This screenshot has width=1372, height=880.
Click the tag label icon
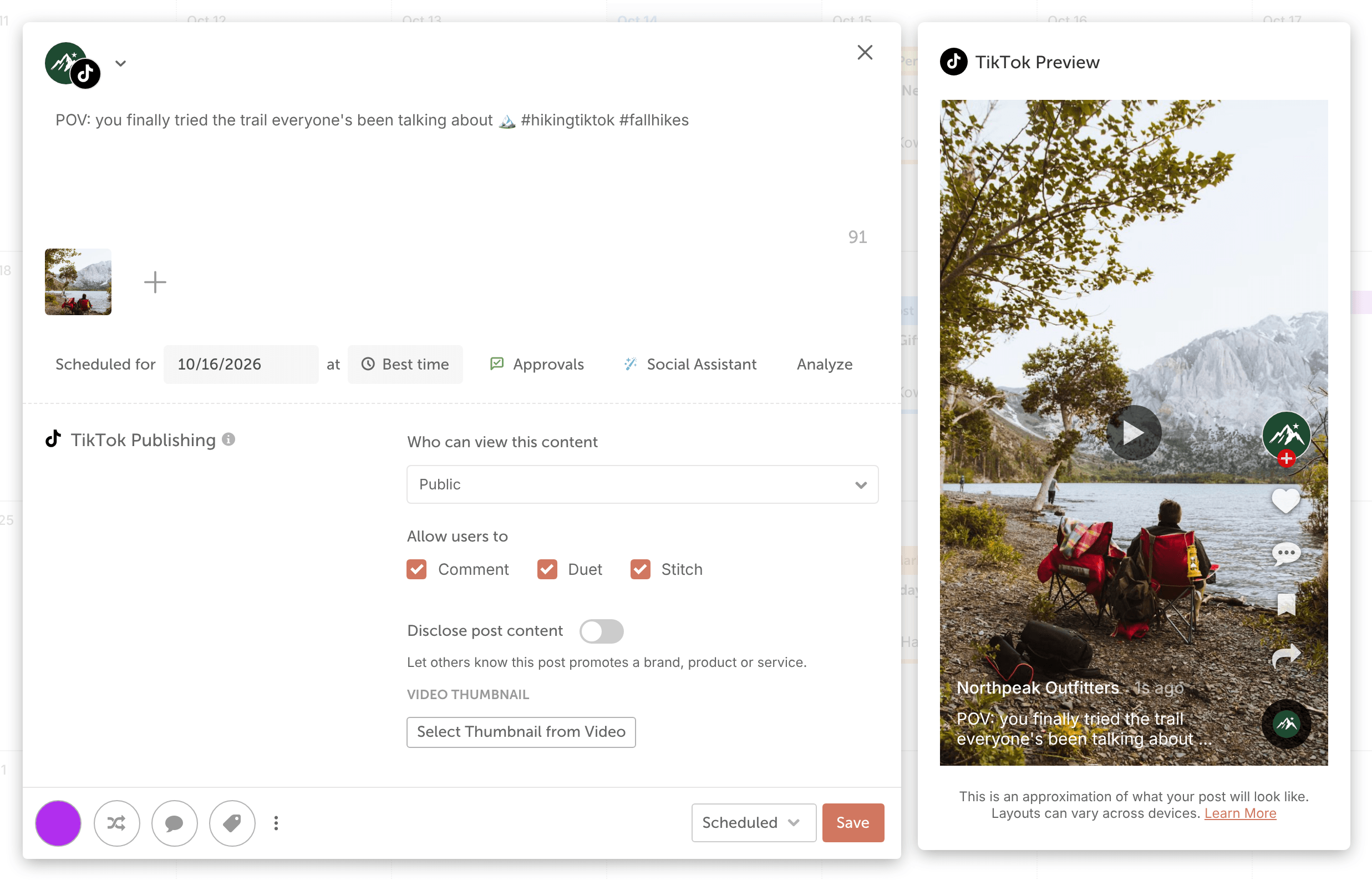point(232,823)
